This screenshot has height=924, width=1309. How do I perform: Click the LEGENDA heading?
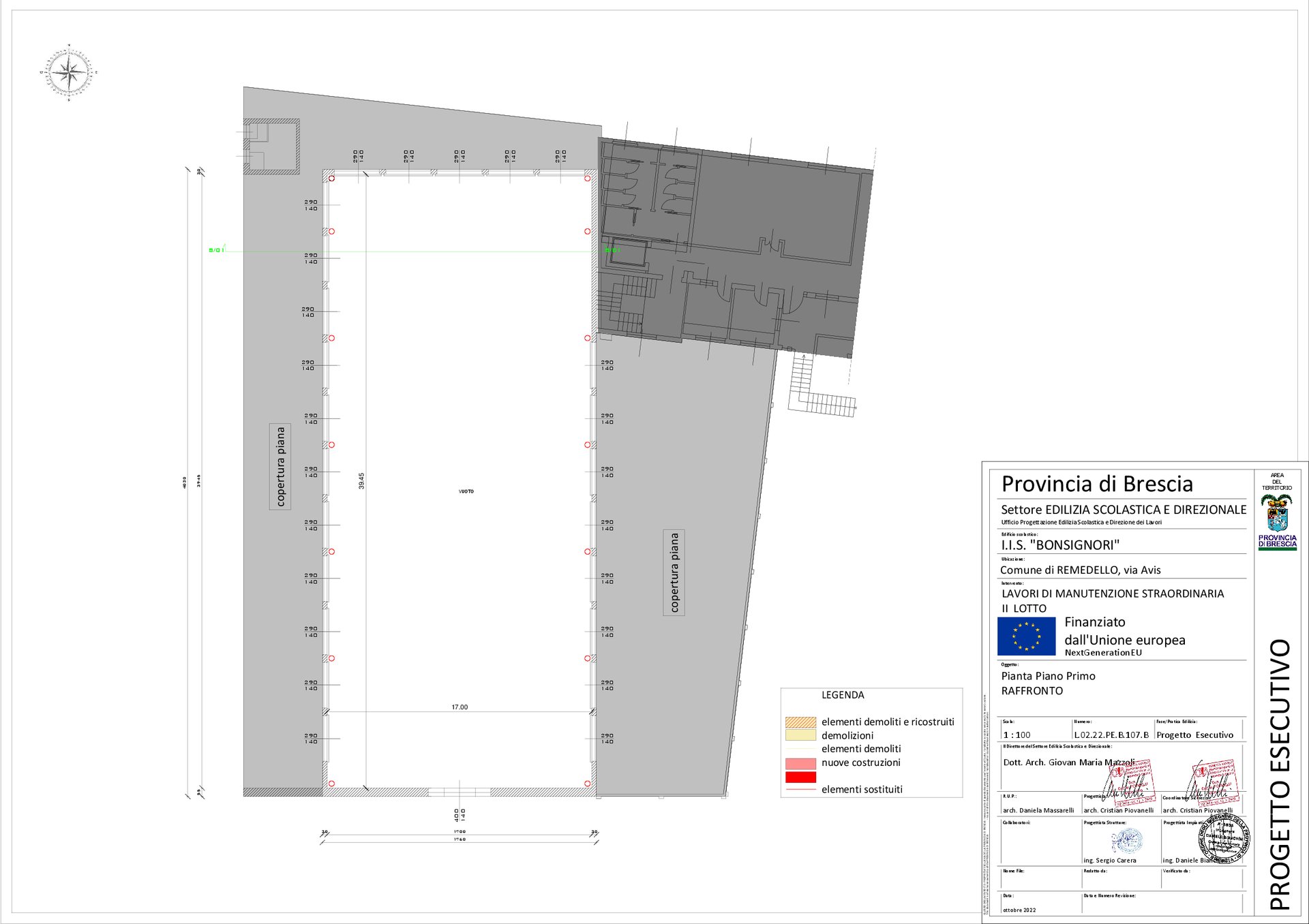[843, 695]
